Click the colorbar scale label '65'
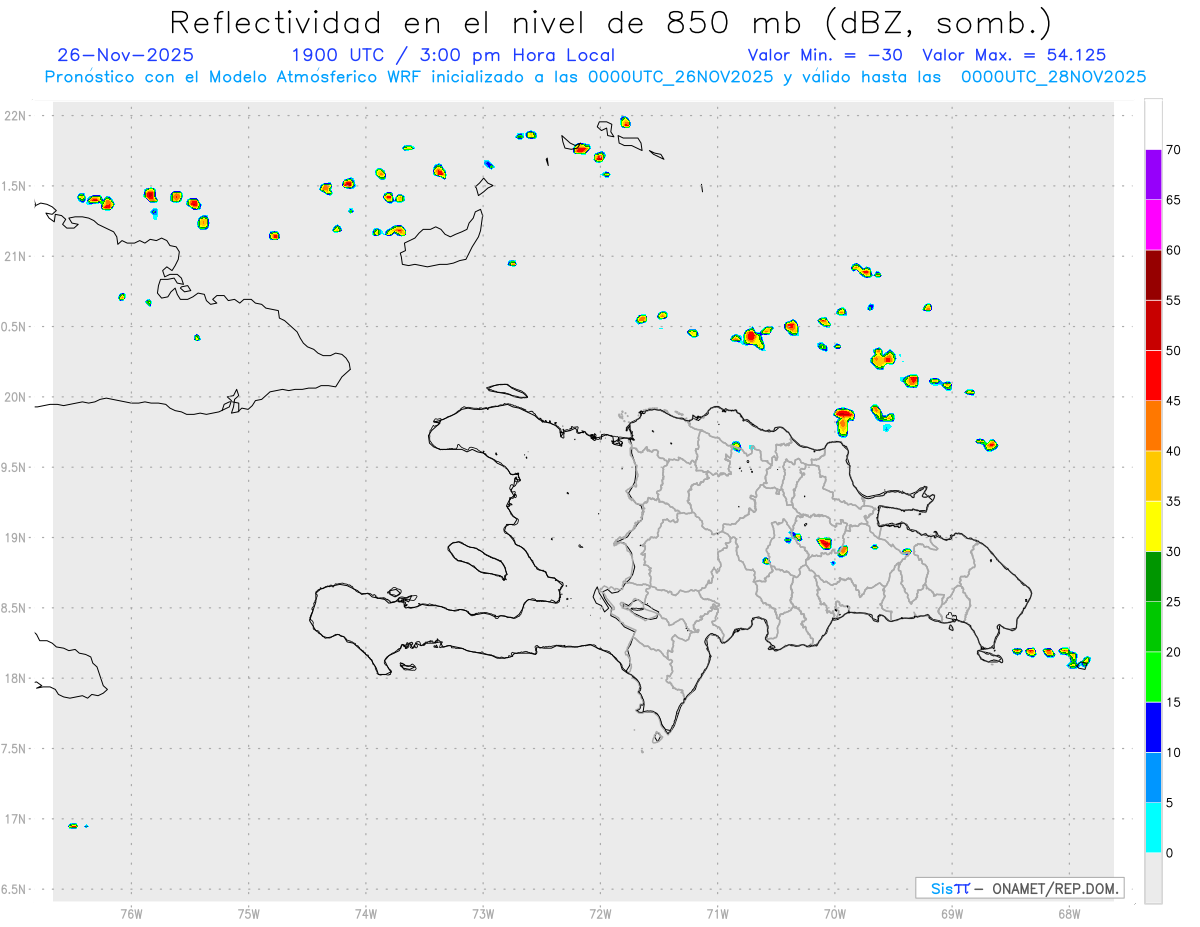 pyautogui.click(x=1174, y=200)
